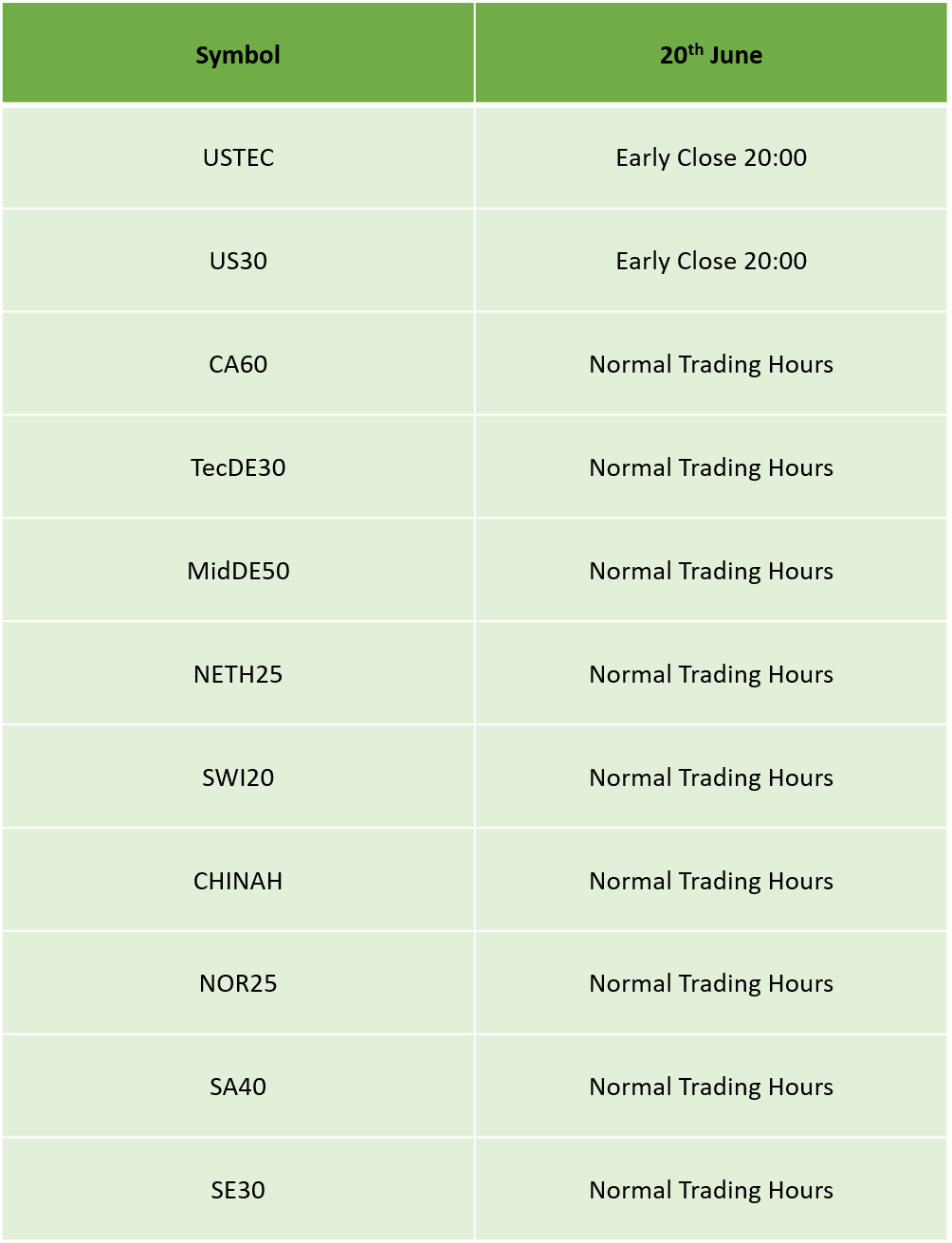
Task: Click US30's Early Close 20:00 cell
Action: [711, 261]
